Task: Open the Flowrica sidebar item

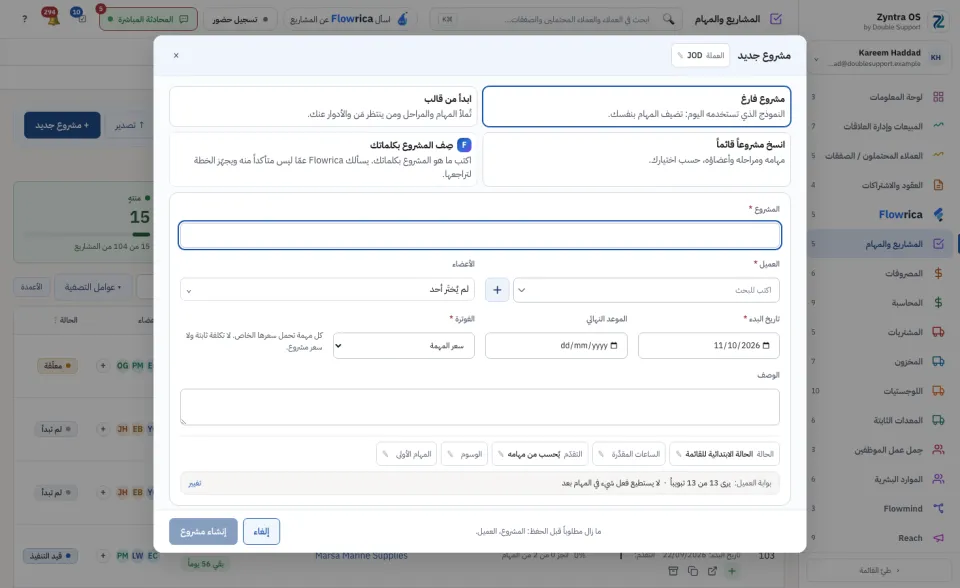Action: pos(879,214)
